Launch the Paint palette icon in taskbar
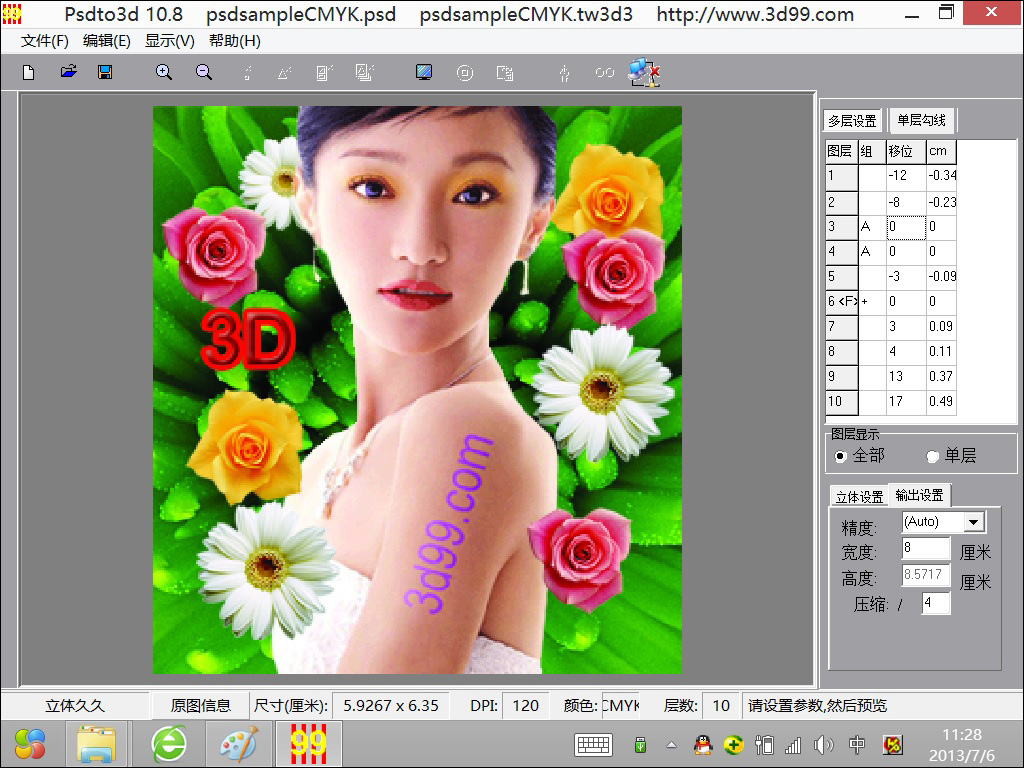Image resolution: width=1024 pixels, height=768 pixels. tap(238, 744)
